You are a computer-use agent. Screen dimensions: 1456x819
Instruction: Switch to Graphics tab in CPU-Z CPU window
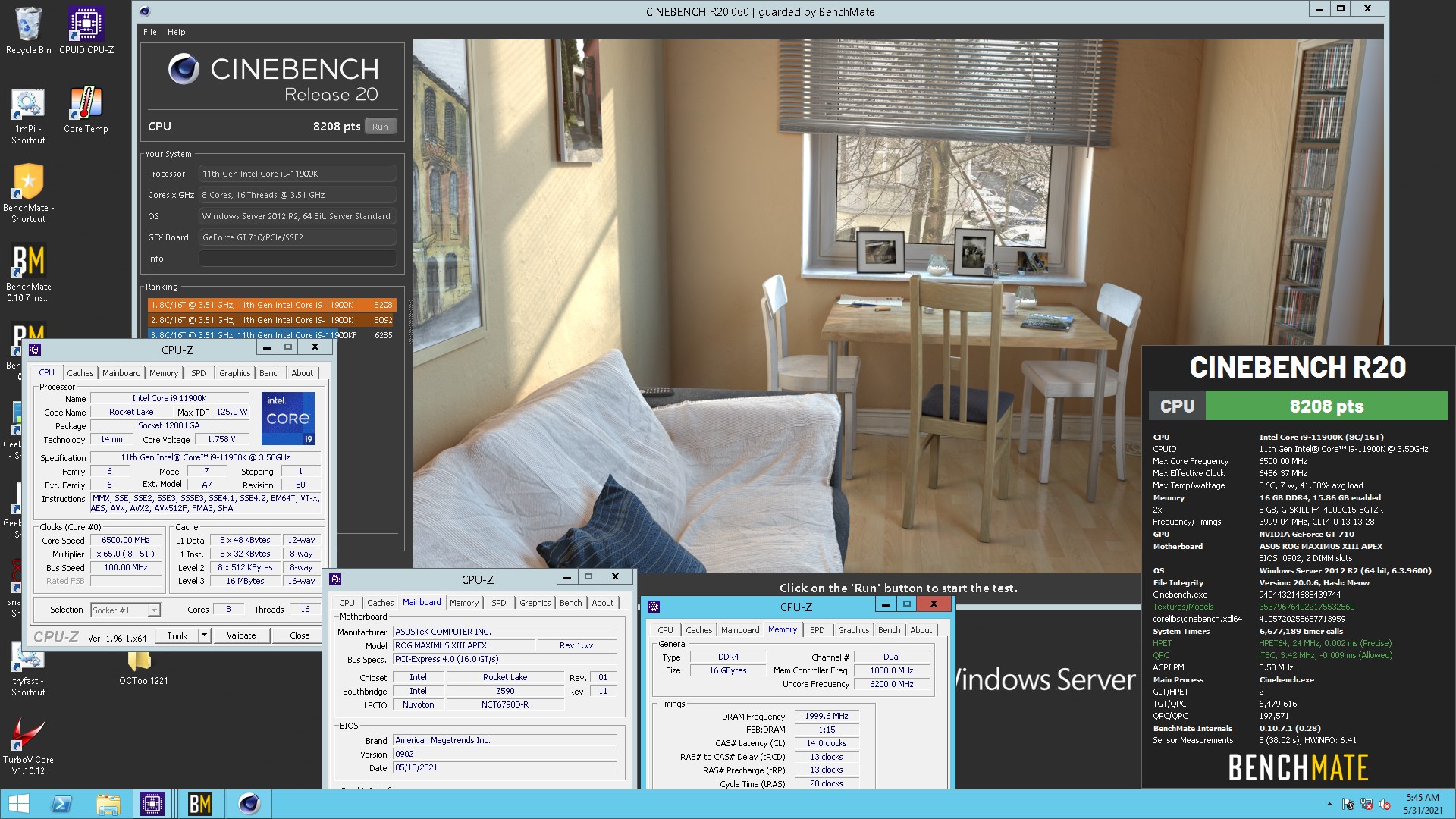[234, 373]
